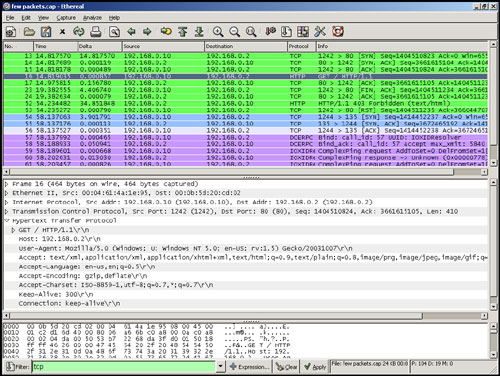Open a capture file via folder icon

click(x=29, y=32)
